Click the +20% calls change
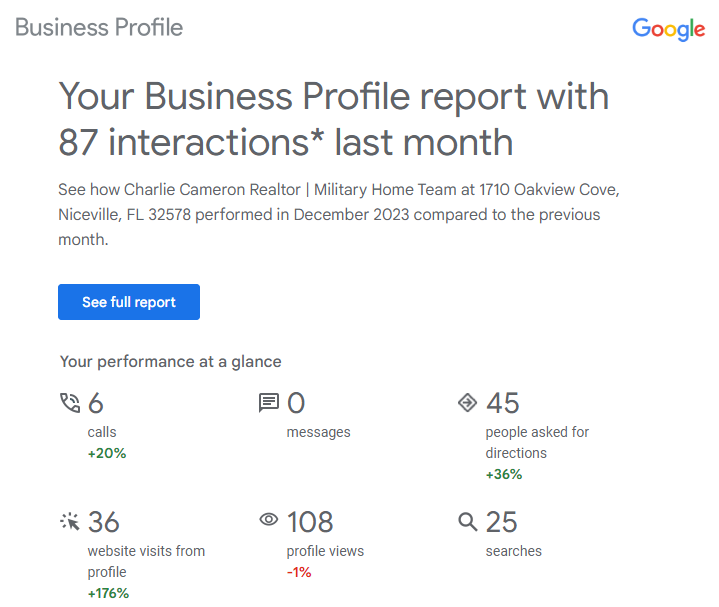Viewport: 719px width, 607px height. [x=107, y=453]
